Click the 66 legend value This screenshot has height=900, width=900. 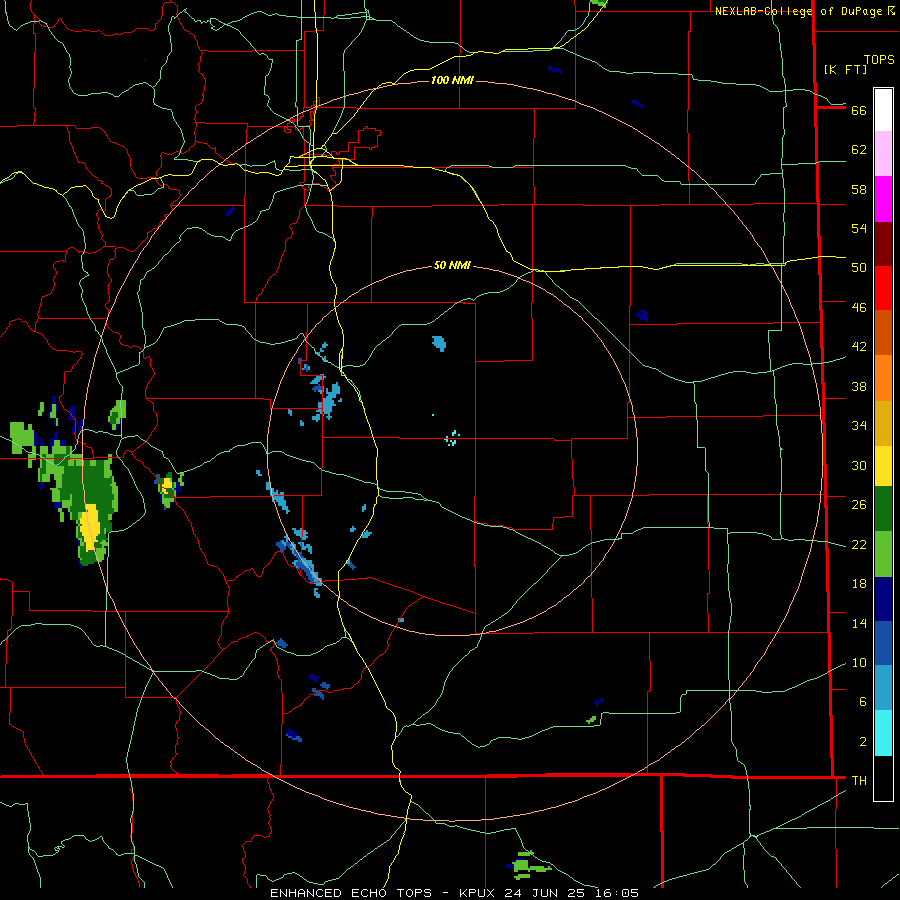tap(859, 110)
